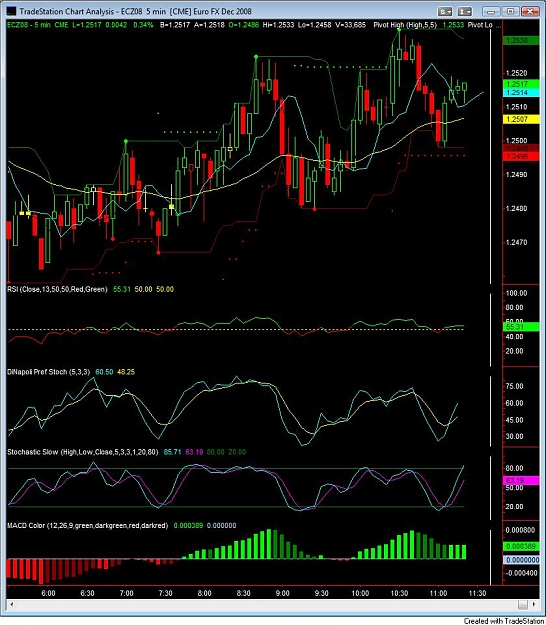Open the S dropdown in title bar
This screenshot has height=625, width=546.
coord(445,12)
